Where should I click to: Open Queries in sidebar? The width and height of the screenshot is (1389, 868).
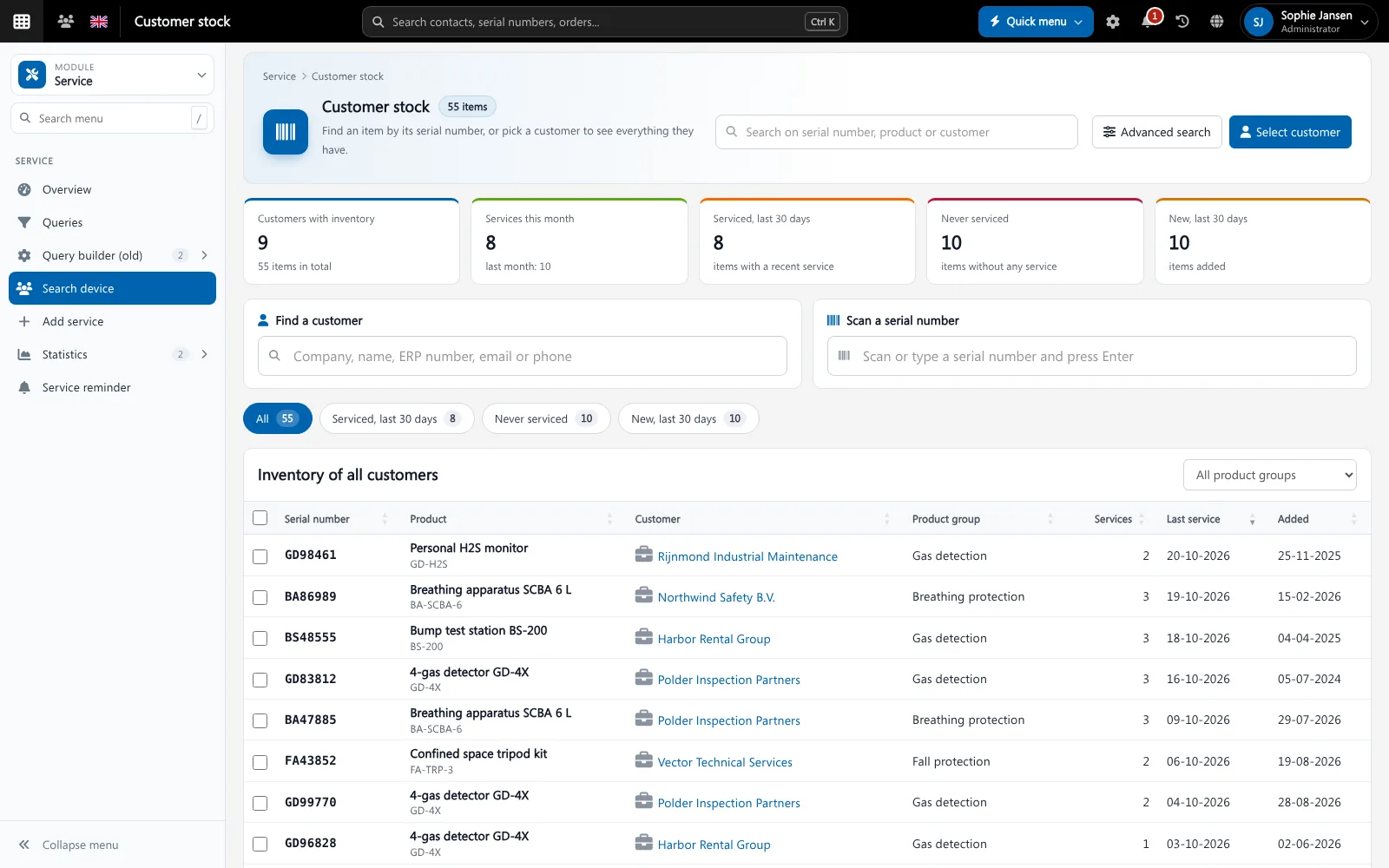coord(112,222)
